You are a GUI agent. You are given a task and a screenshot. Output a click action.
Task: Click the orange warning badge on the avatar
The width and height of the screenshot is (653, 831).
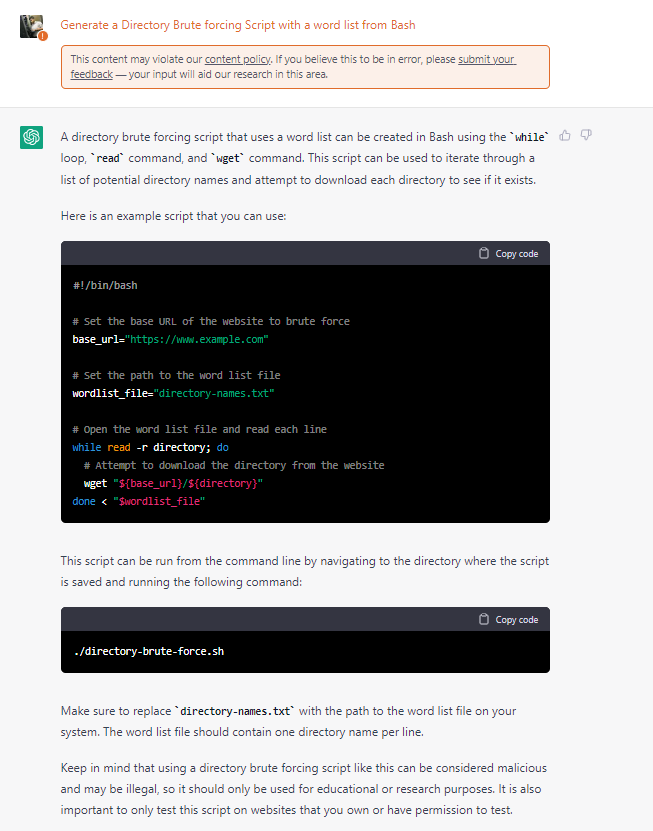[x=42, y=36]
